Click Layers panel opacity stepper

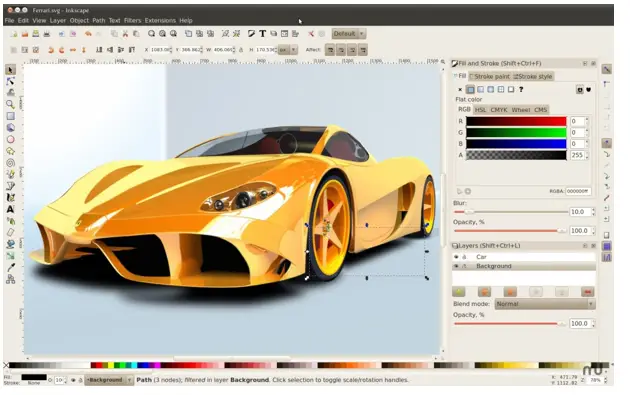pos(593,323)
